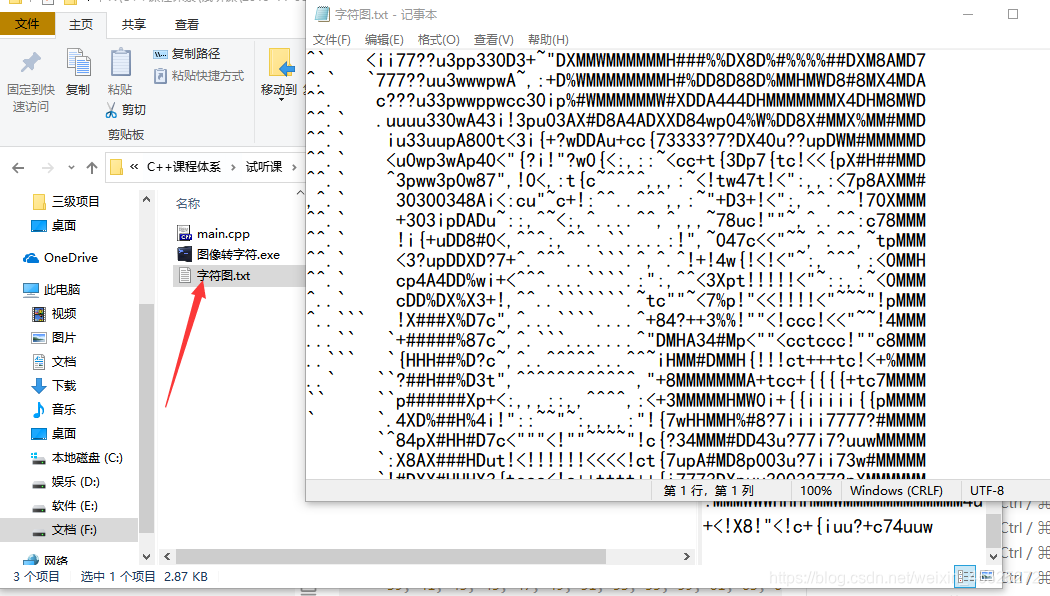Click file list horizontal scrollbar left arrow

coord(167,556)
